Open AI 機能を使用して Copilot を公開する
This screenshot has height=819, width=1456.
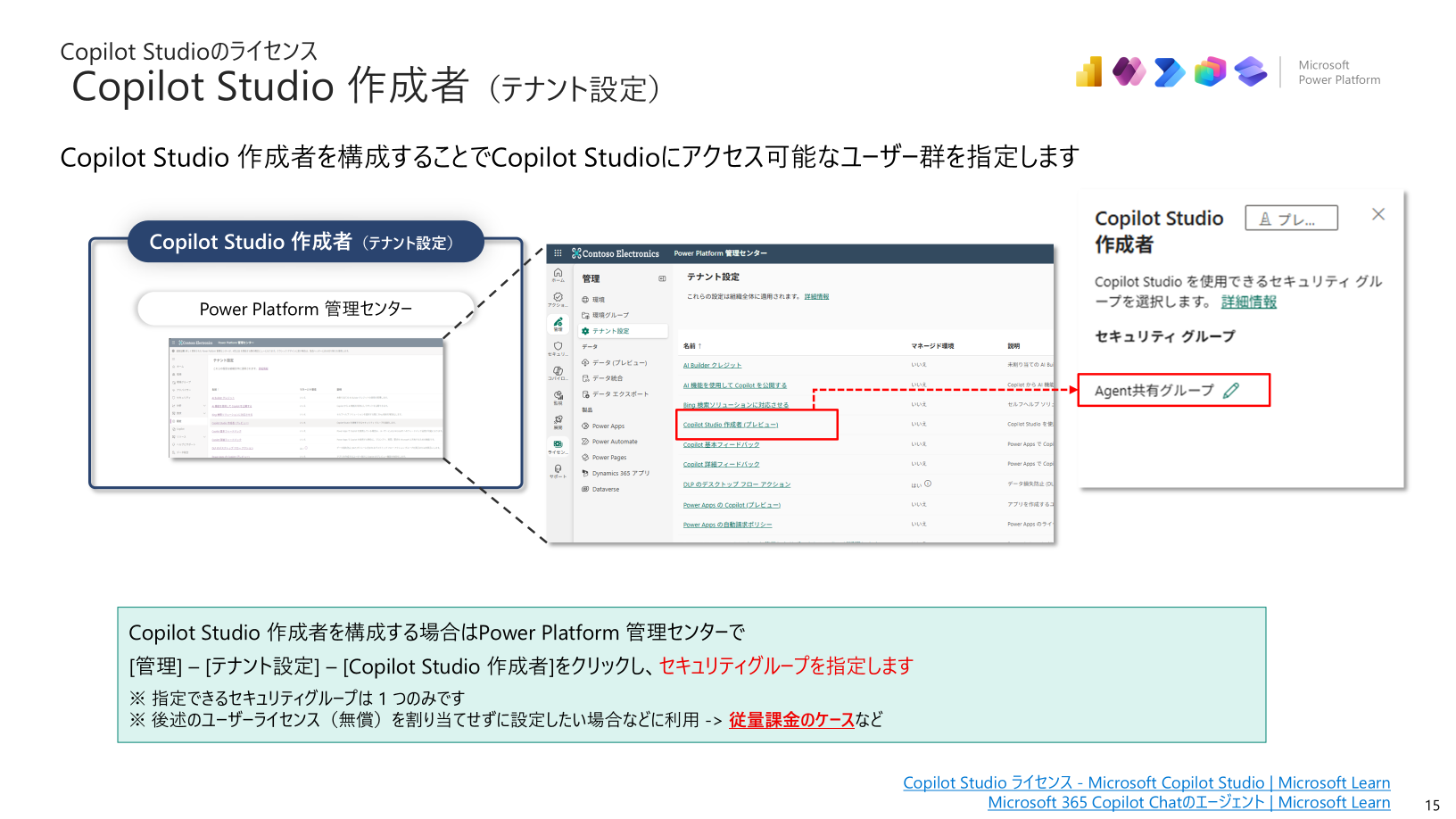(735, 385)
